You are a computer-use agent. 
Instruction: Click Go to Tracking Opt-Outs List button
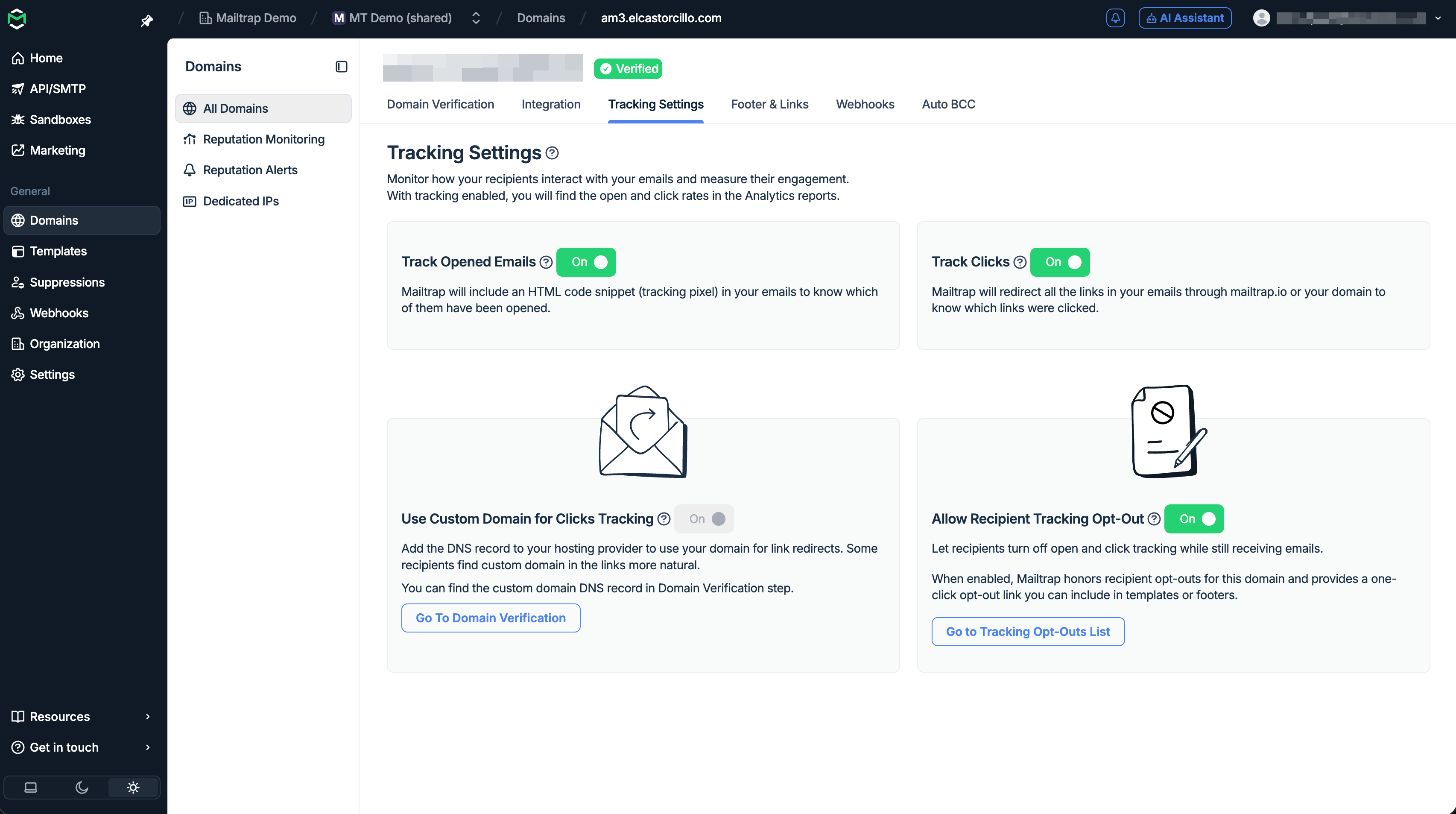pos(1028,631)
